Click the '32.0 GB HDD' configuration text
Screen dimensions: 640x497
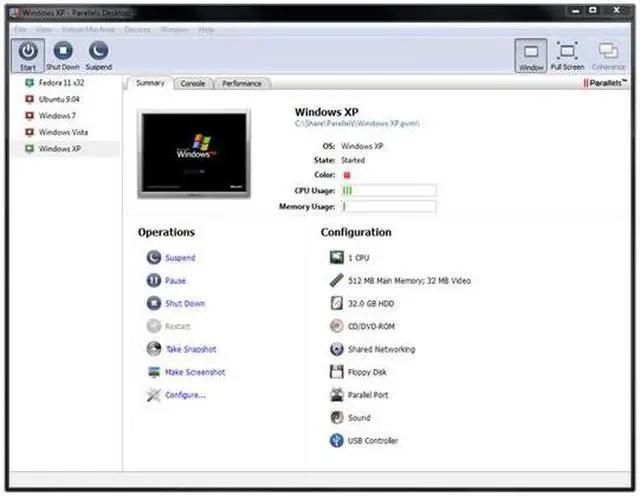371,304
